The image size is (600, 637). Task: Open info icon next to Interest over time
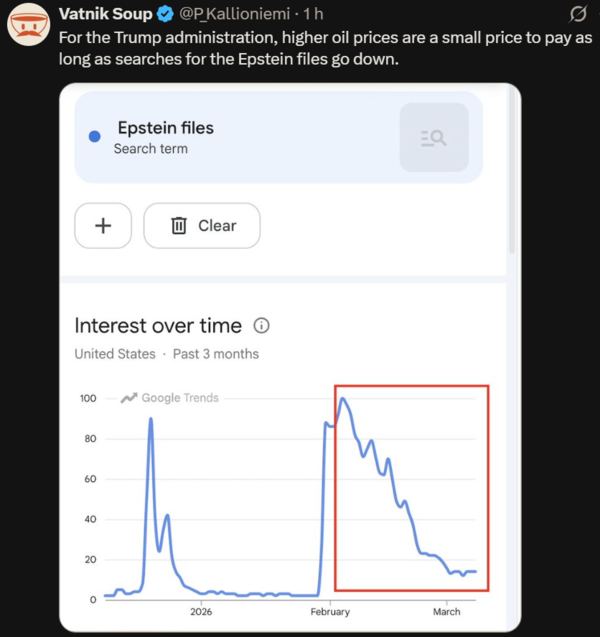coord(262,325)
